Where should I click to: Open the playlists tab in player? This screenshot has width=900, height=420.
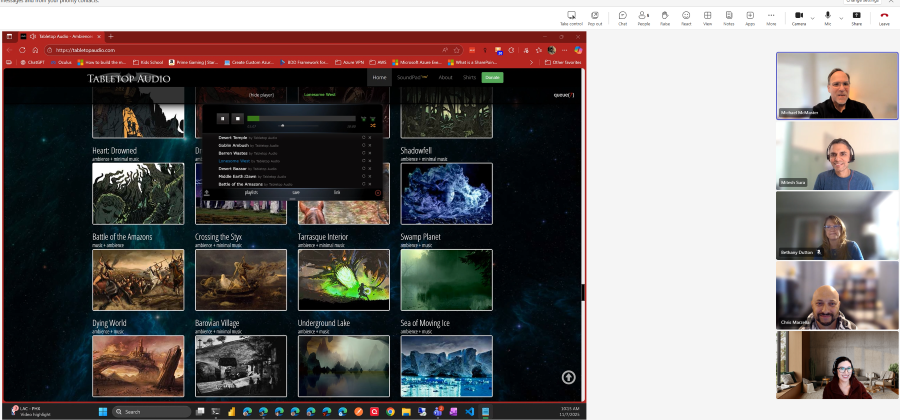251,192
